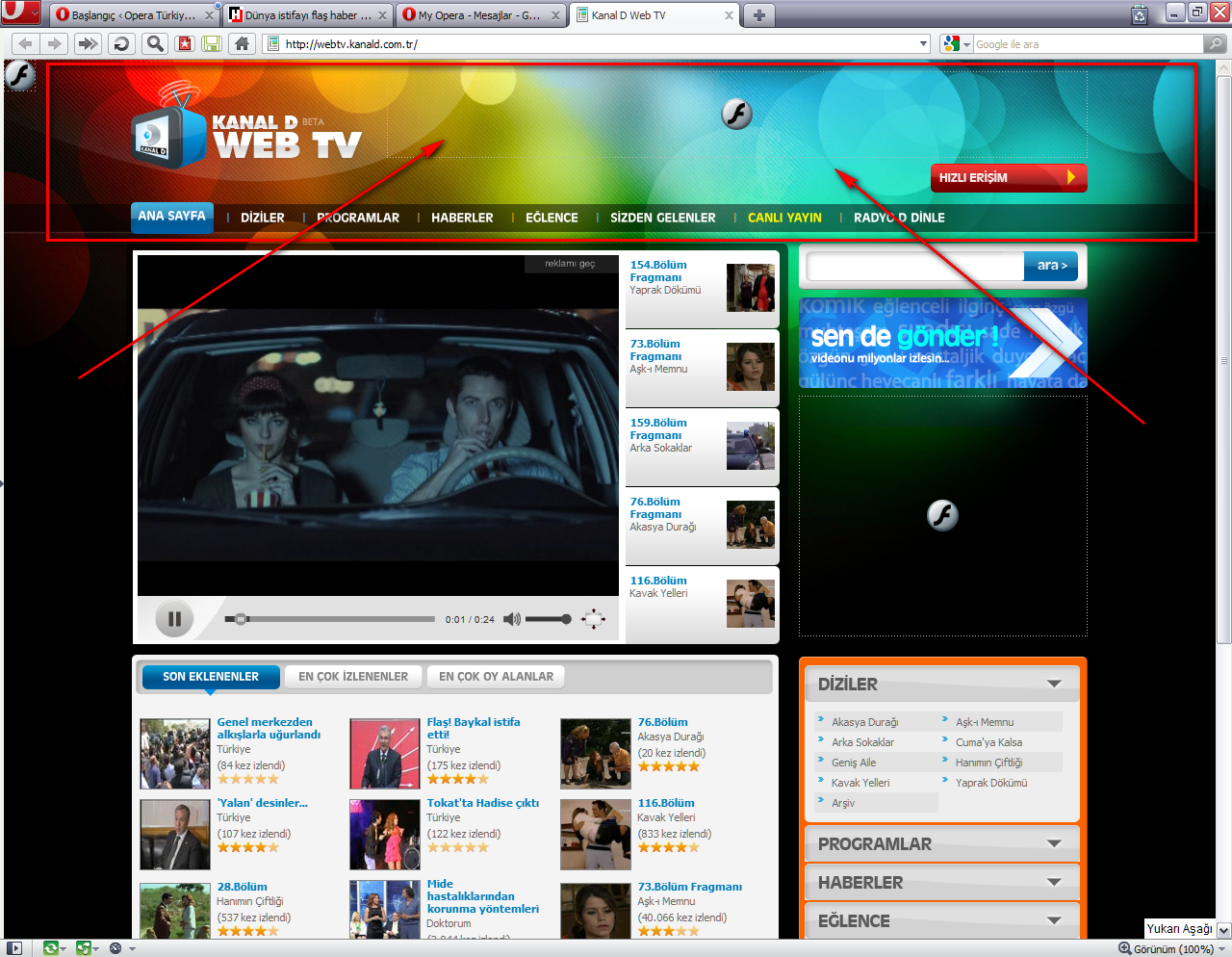Click the site search input field
This screenshot has height=957, width=1232.
tap(914, 266)
